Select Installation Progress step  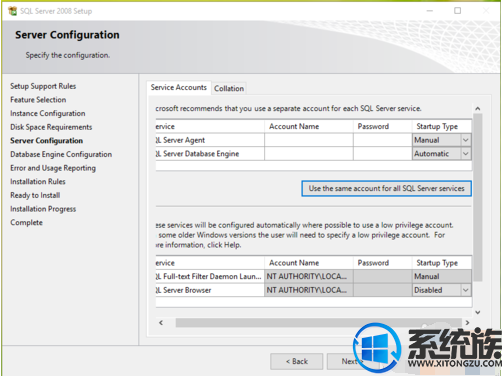coord(43,209)
